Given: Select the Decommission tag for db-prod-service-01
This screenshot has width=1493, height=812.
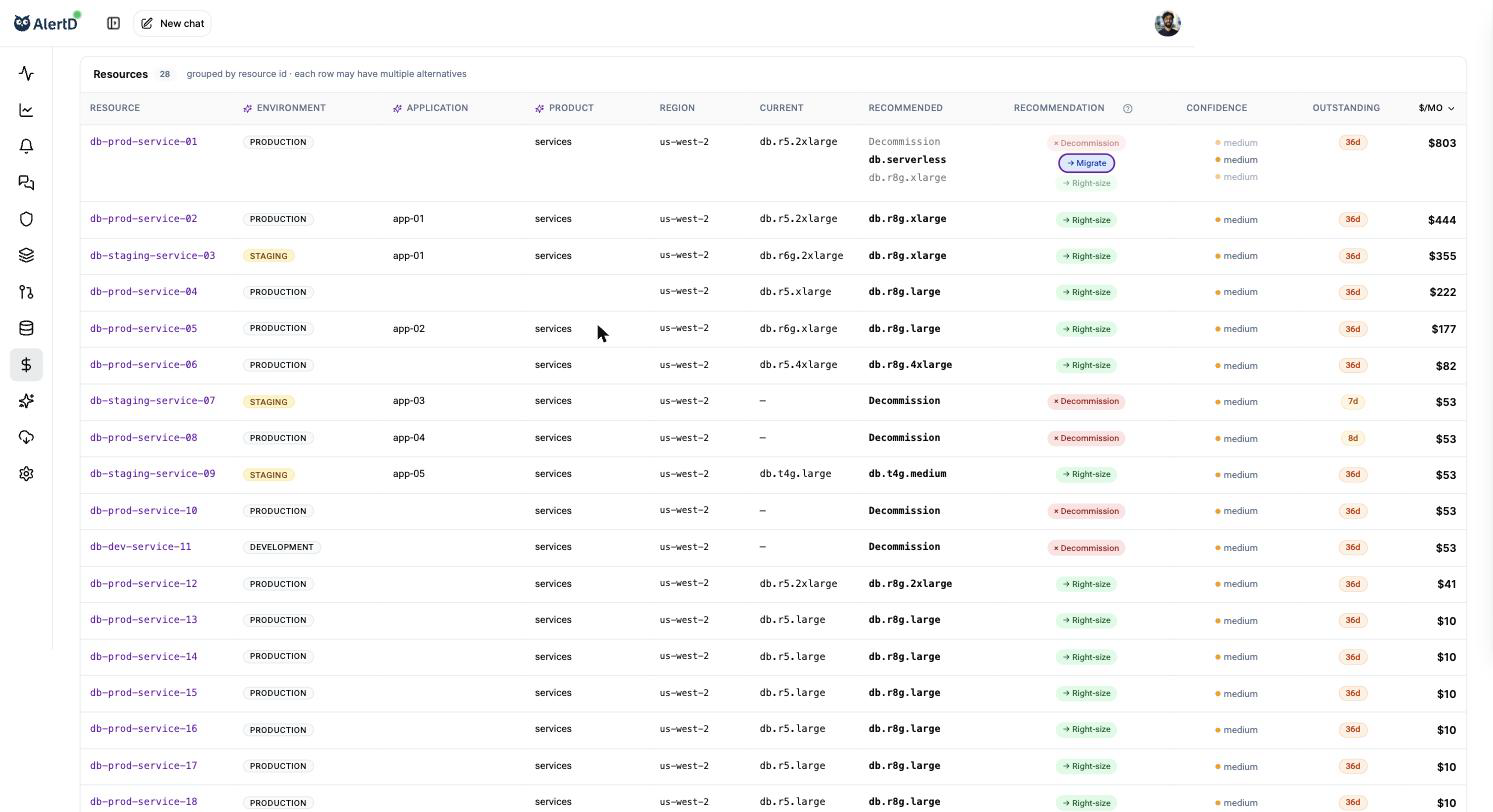Looking at the screenshot, I should click(1086, 143).
